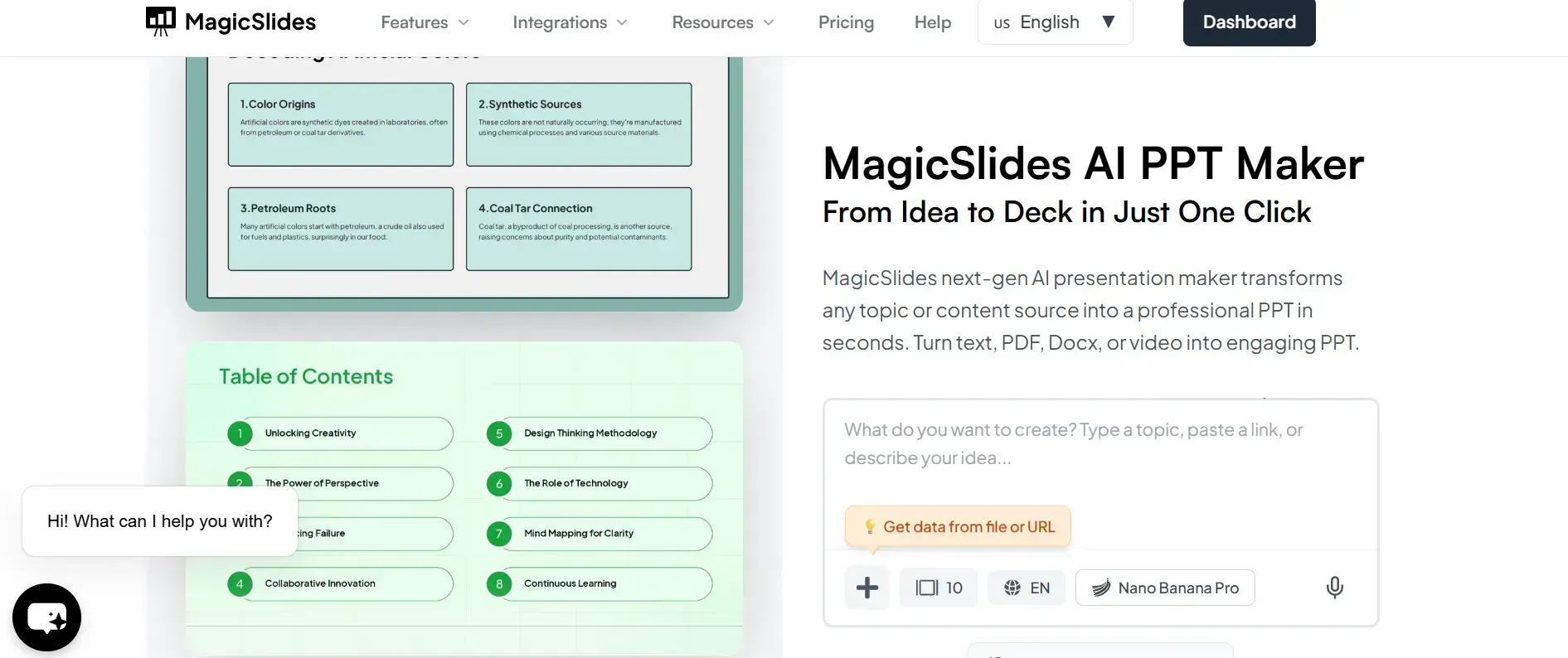Open the slide count selector showing 10

pos(939,588)
